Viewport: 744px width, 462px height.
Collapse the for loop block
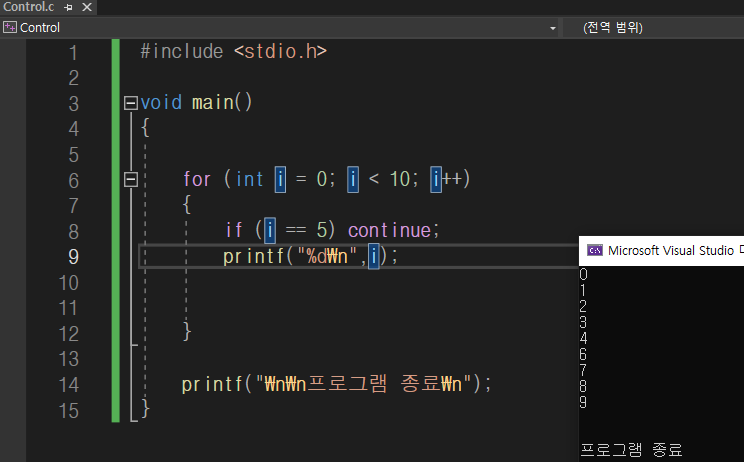pyautogui.click(x=130, y=179)
